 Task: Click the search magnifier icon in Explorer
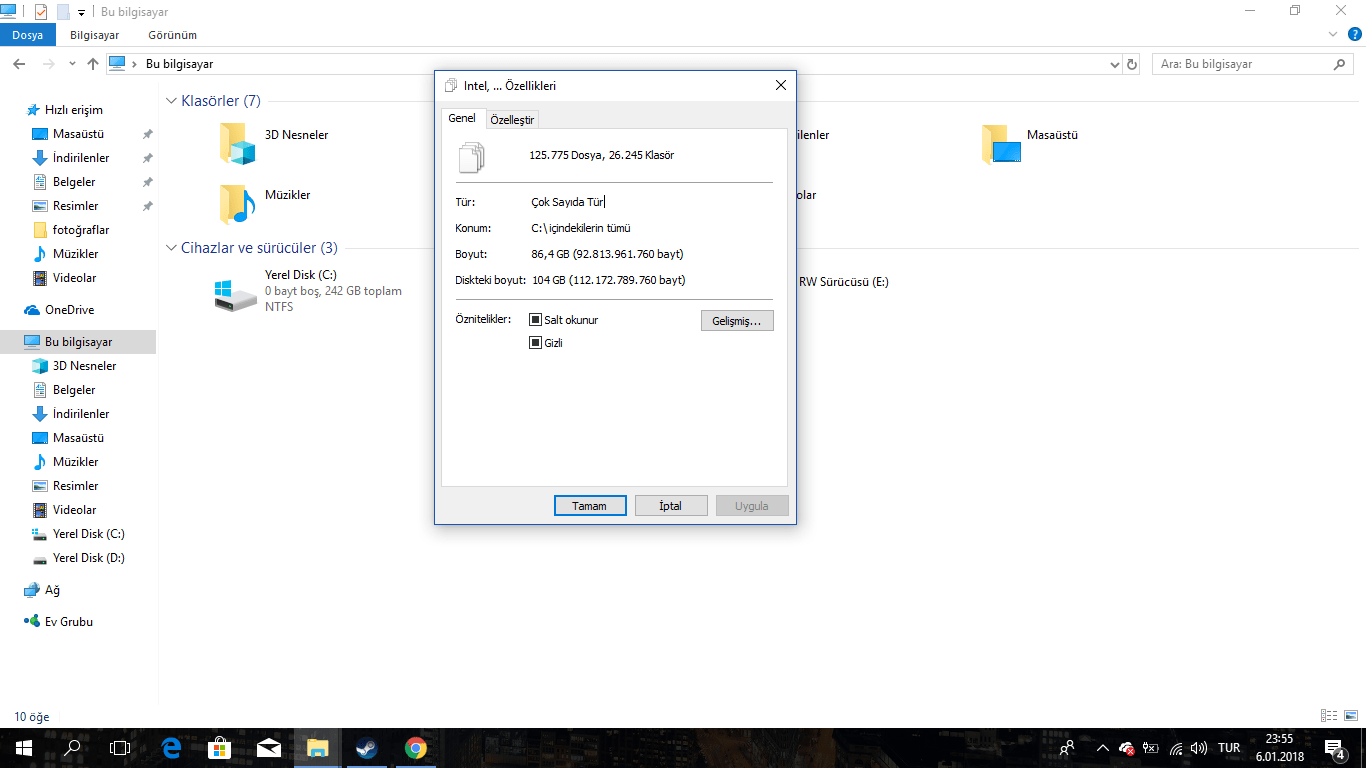click(1340, 64)
